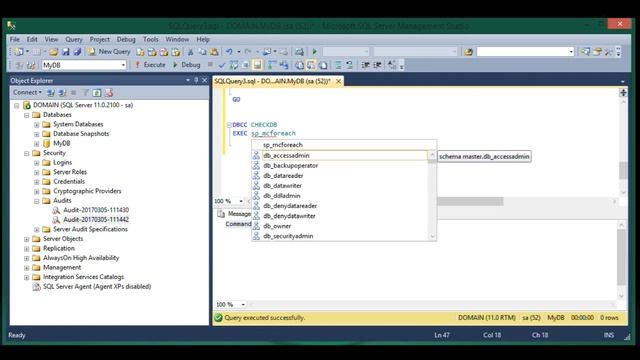Open the MyDB available databases dropdown
Screen dimensions: 640x360
[x=123, y=65]
